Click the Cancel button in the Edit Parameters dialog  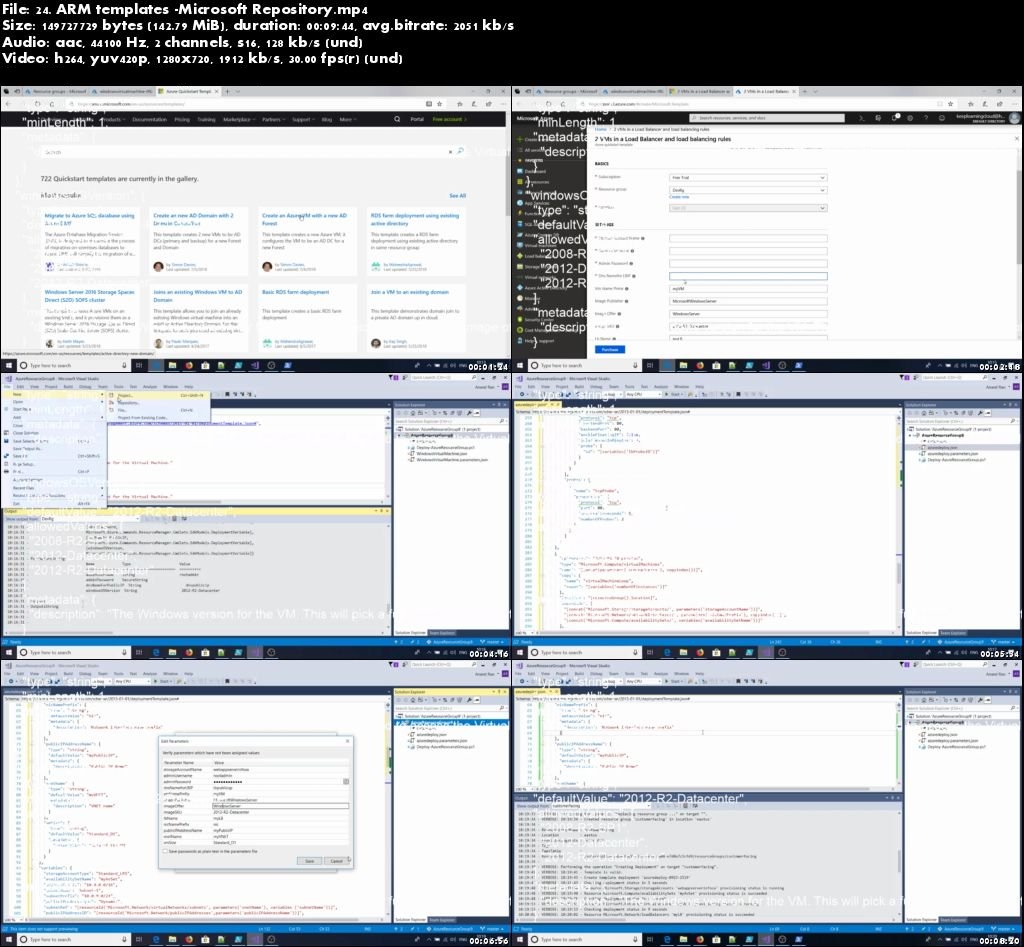click(x=336, y=861)
